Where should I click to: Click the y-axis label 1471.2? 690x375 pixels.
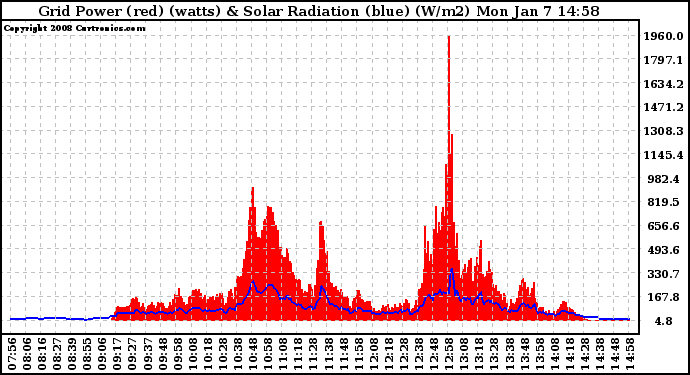coord(664,107)
